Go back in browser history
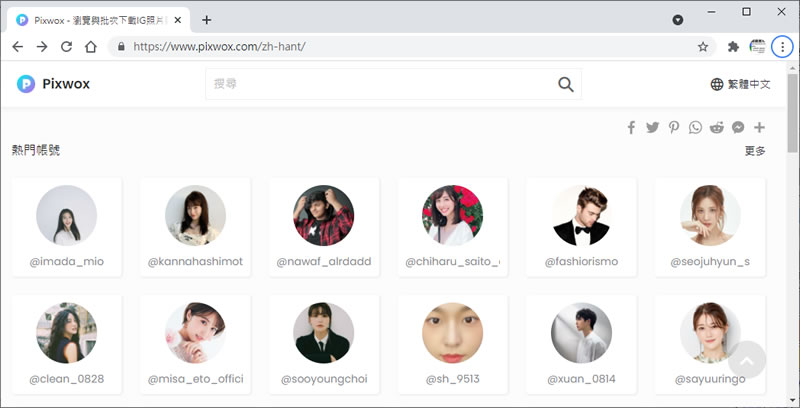 tap(17, 47)
